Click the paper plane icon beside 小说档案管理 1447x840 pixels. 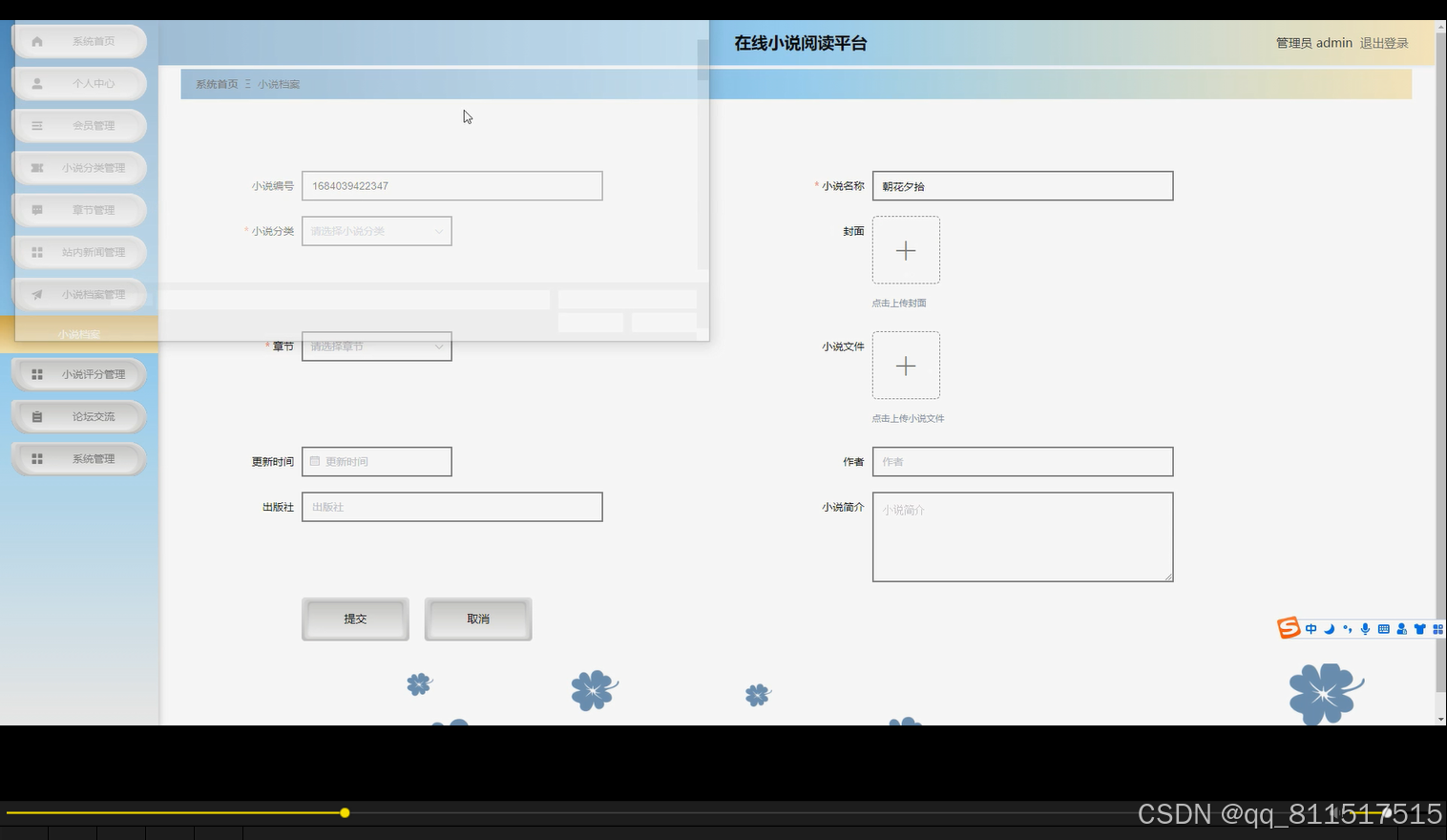pyautogui.click(x=37, y=294)
